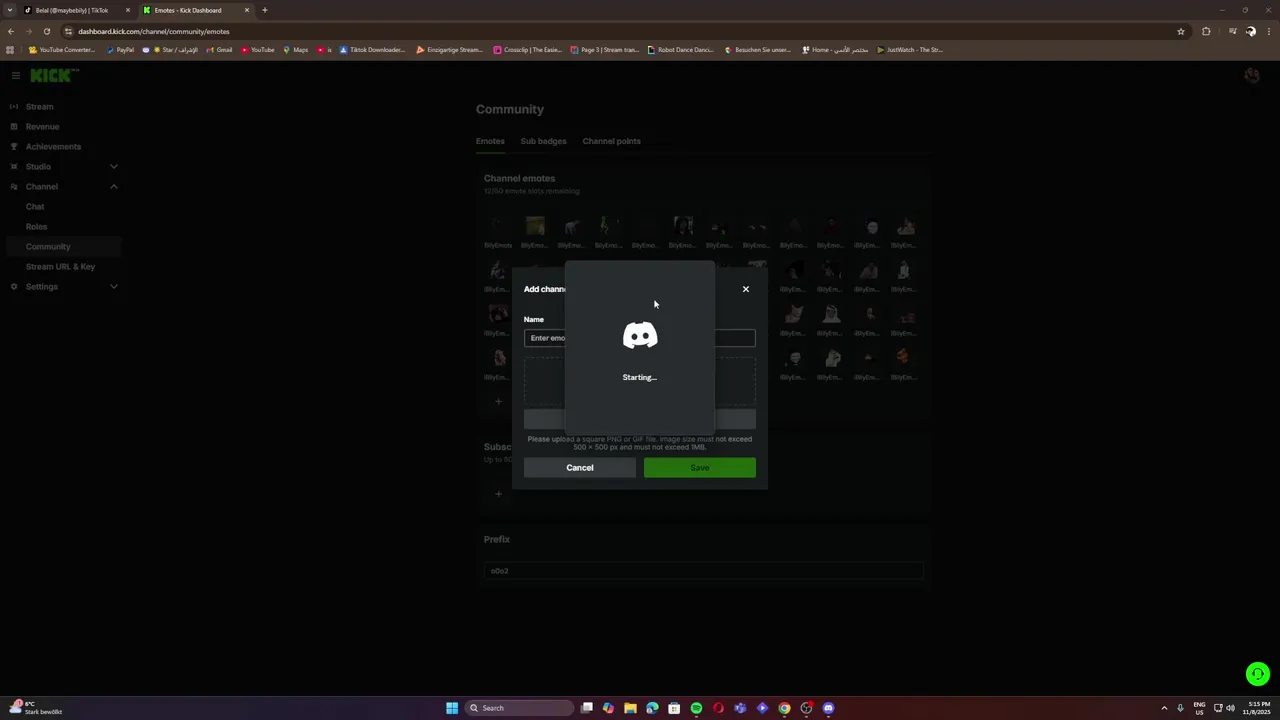
Task: Open YouTube Converter bookmark
Action: 62,50
